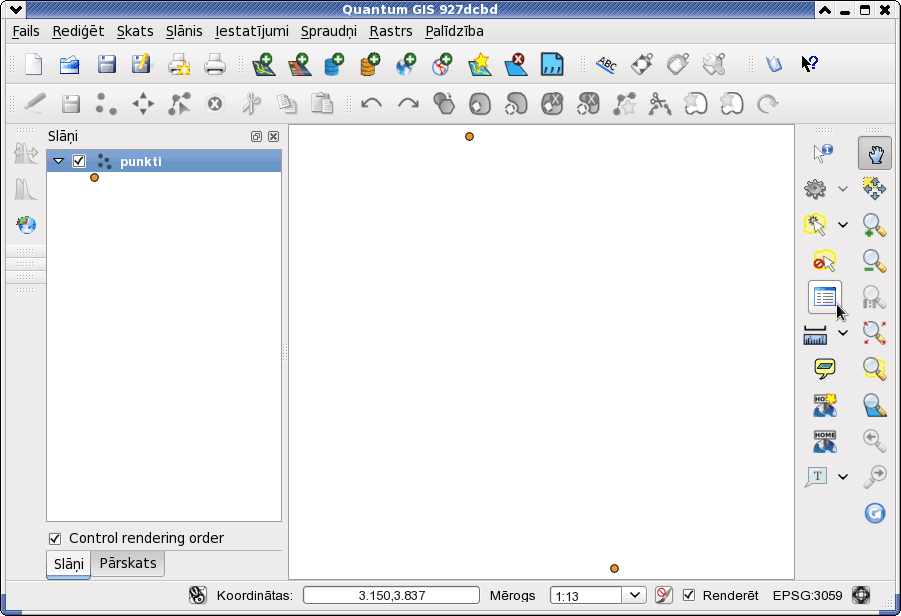This screenshot has width=901, height=616.
Task: Click the orange point symbol under punkti
Action: (94, 178)
